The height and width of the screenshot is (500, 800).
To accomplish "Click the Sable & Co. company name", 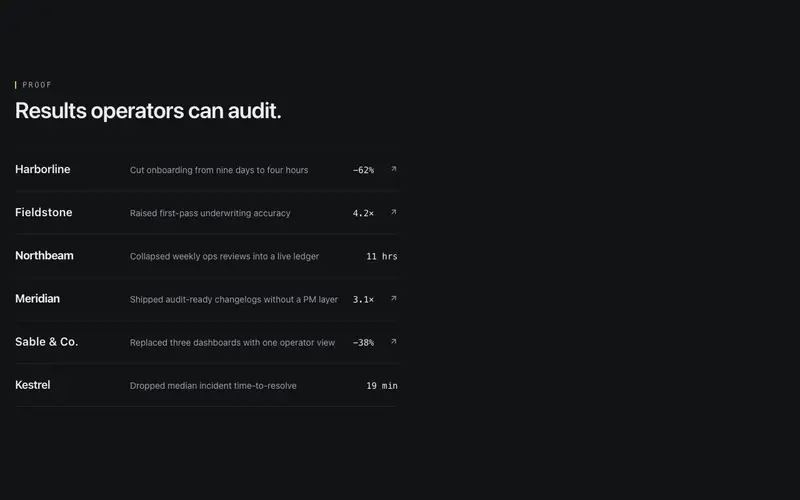I will pos(46,342).
